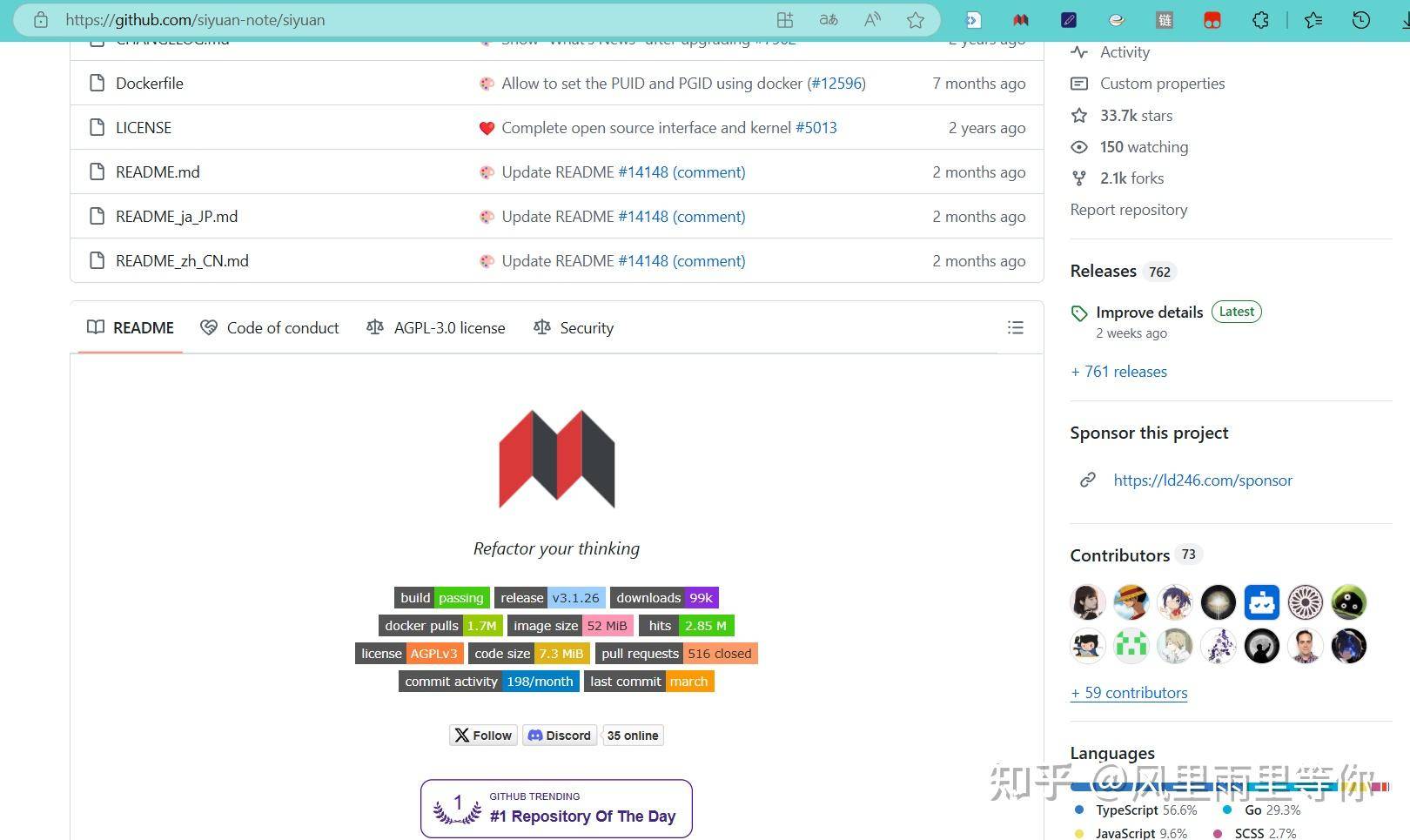Open the README_zh_CN.md file
1410x840 pixels.
click(x=182, y=260)
